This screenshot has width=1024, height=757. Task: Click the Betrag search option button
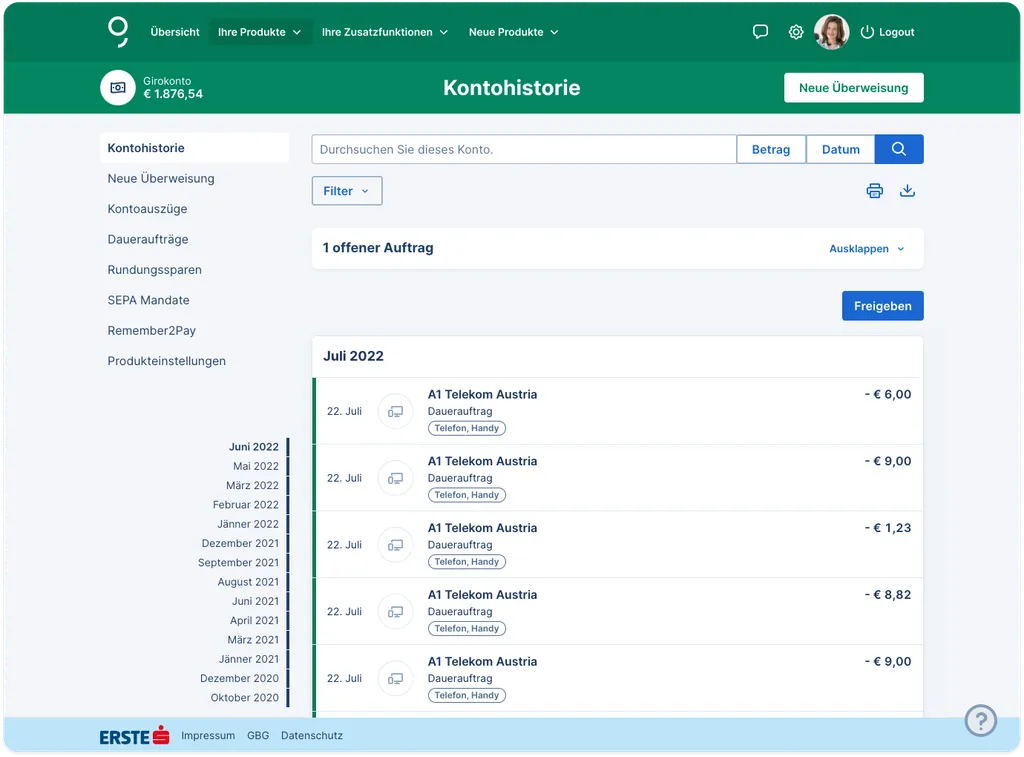click(x=771, y=149)
